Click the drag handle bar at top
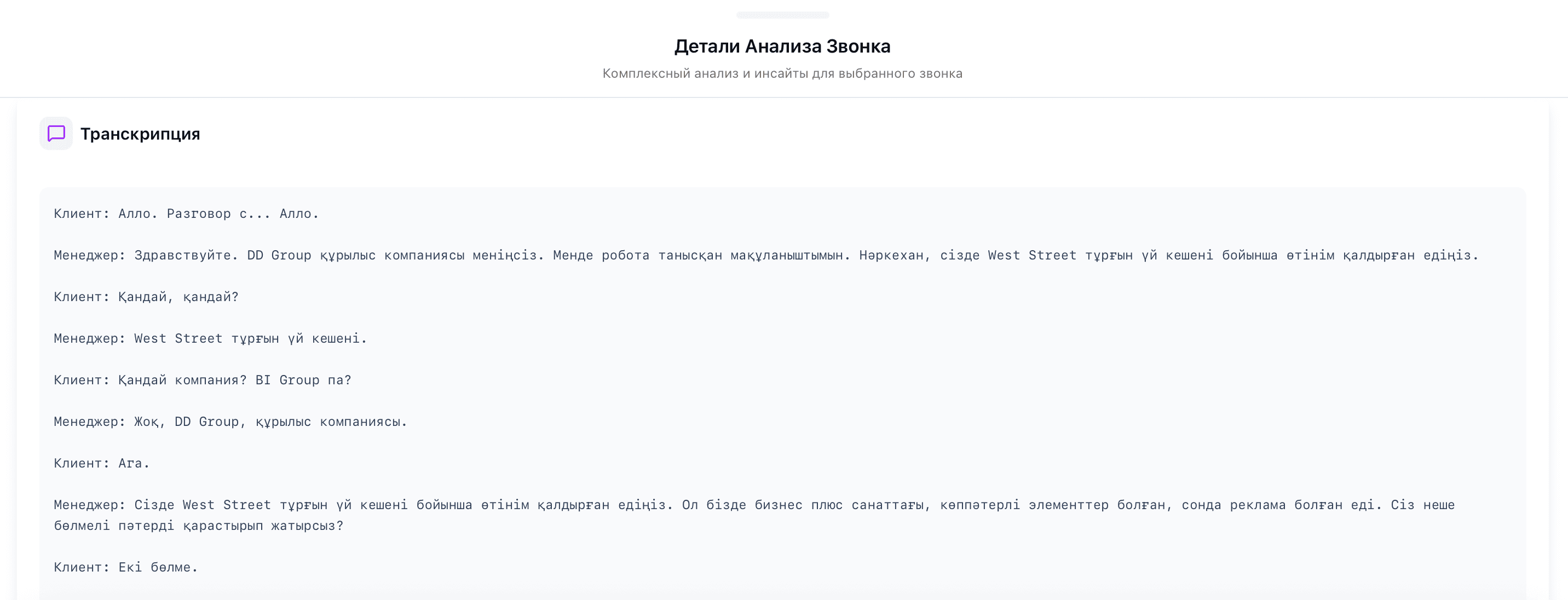The height and width of the screenshot is (600, 1568). tap(783, 15)
